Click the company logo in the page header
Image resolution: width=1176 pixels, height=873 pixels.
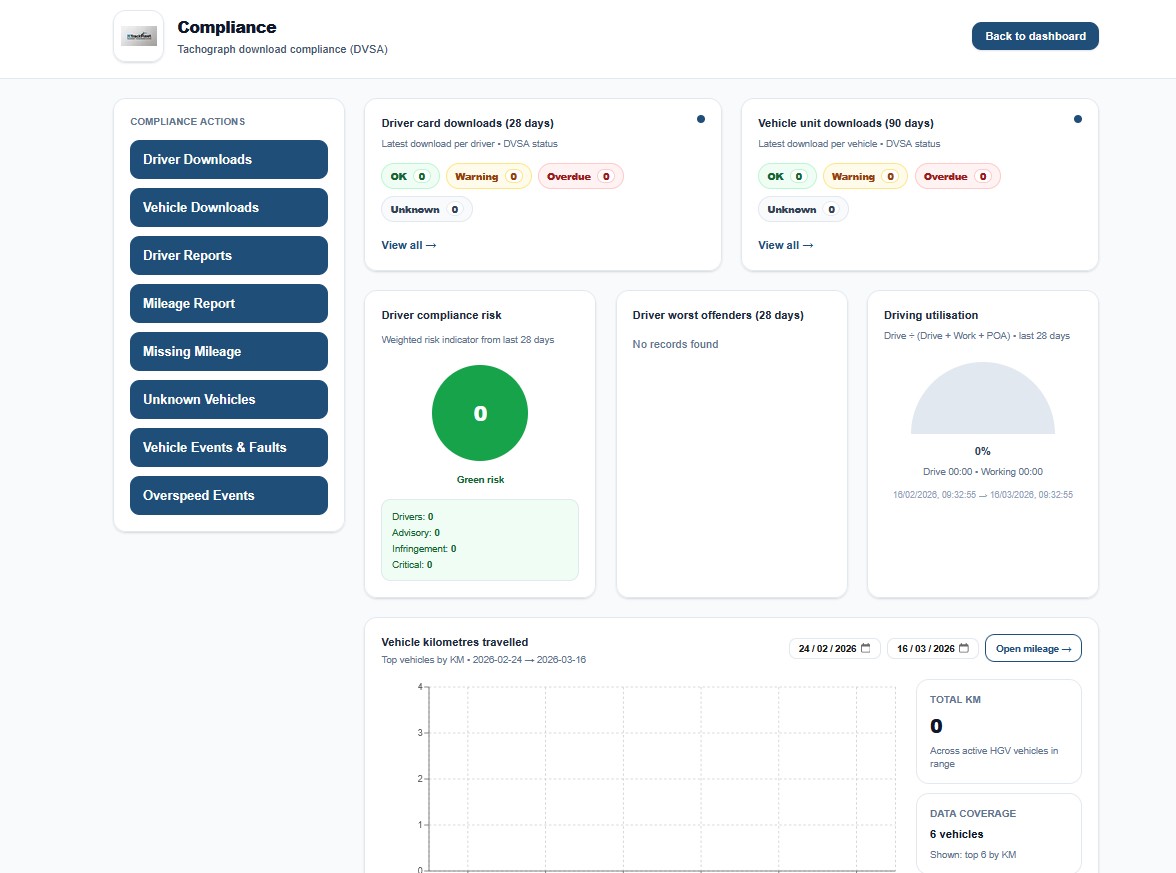(138, 36)
